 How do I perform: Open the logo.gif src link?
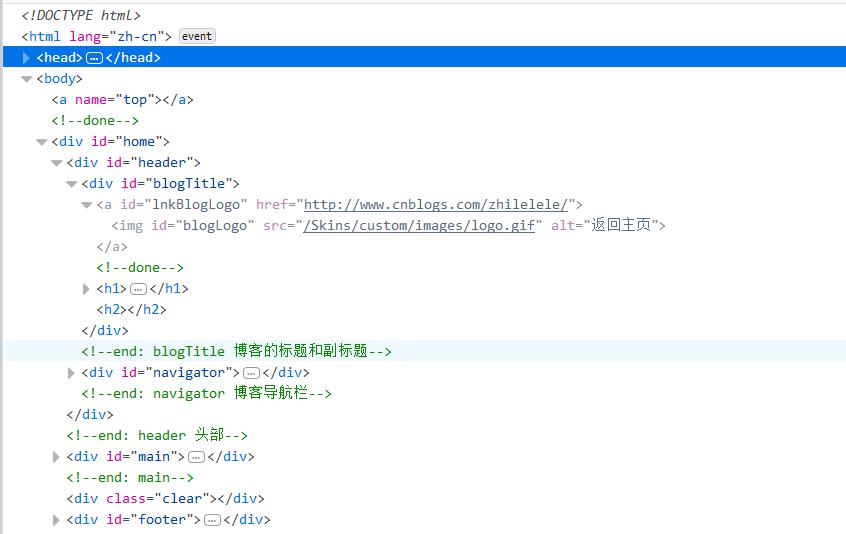[x=419, y=225]
